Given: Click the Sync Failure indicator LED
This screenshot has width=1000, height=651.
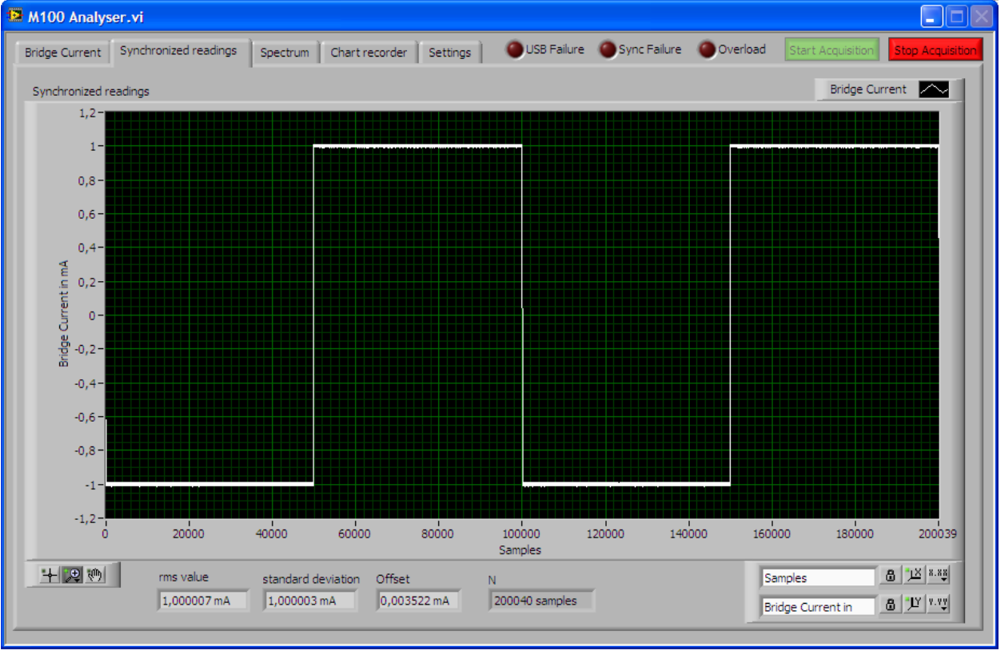Looking at the screenshot, I should point(608,50).
